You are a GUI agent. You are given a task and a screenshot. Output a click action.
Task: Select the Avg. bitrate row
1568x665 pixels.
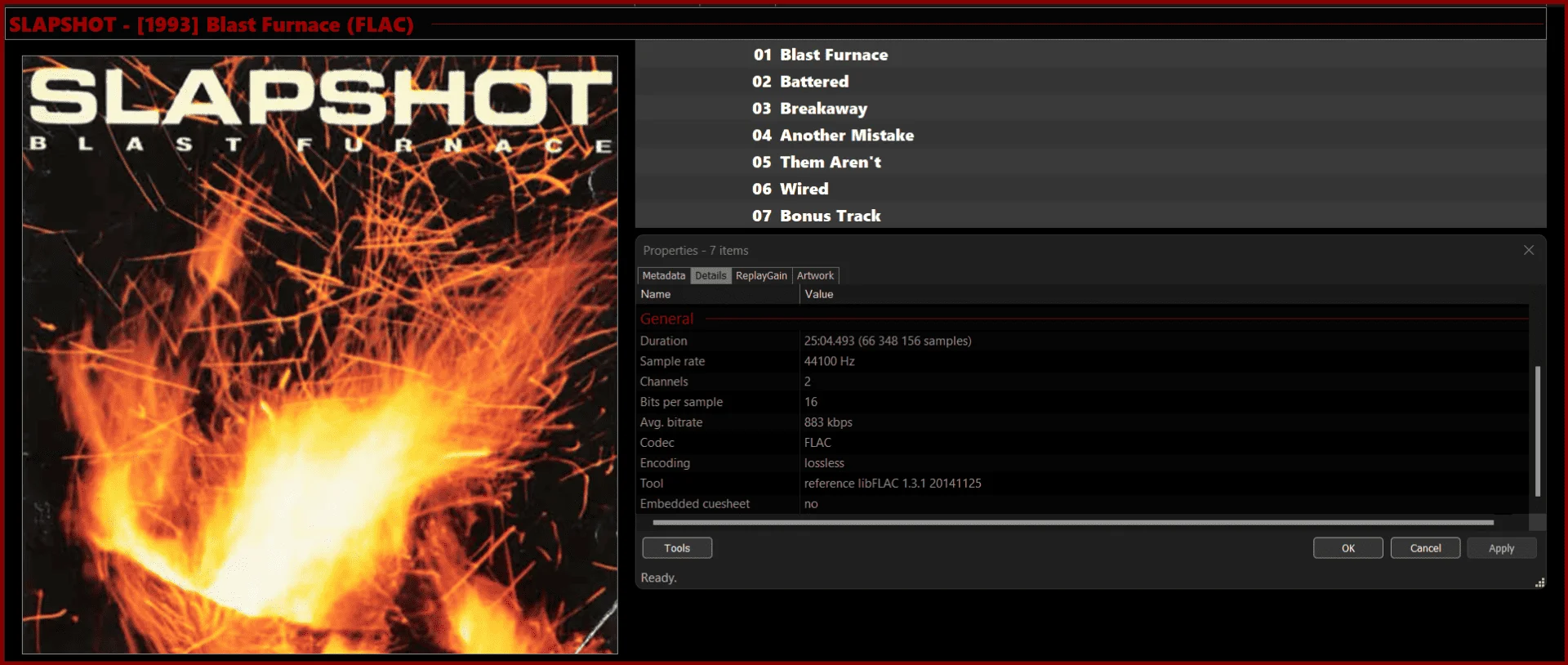(1082, 422)
